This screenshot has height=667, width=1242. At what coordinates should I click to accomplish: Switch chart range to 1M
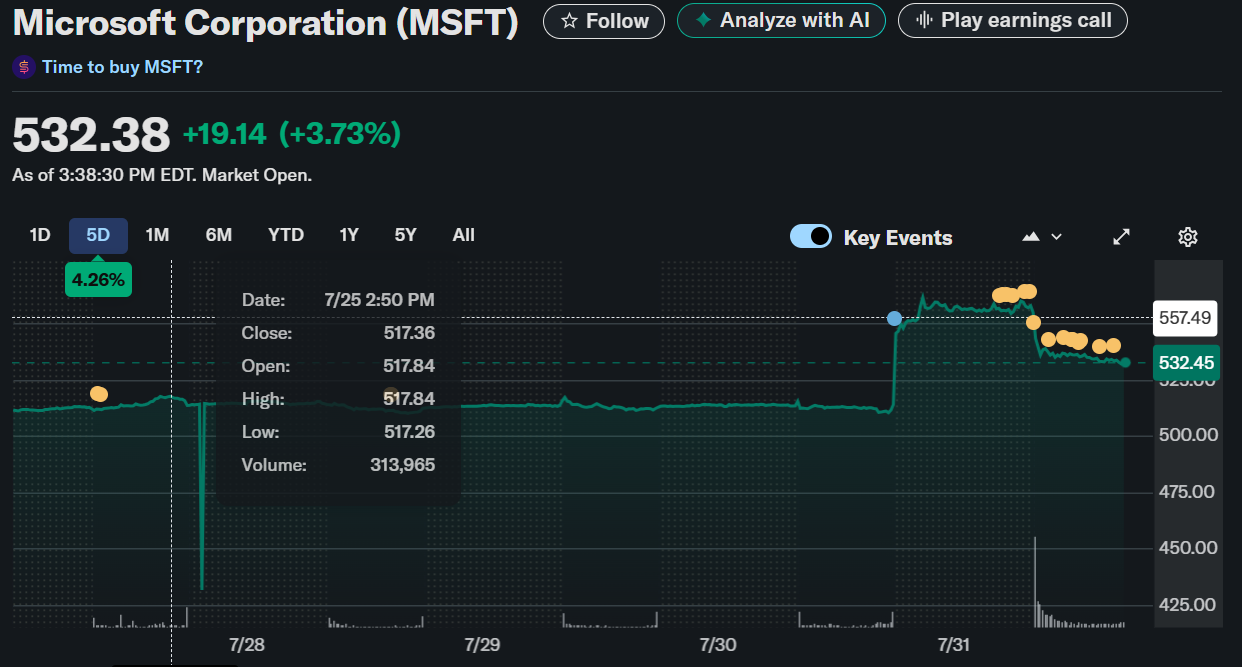[157, 235]
